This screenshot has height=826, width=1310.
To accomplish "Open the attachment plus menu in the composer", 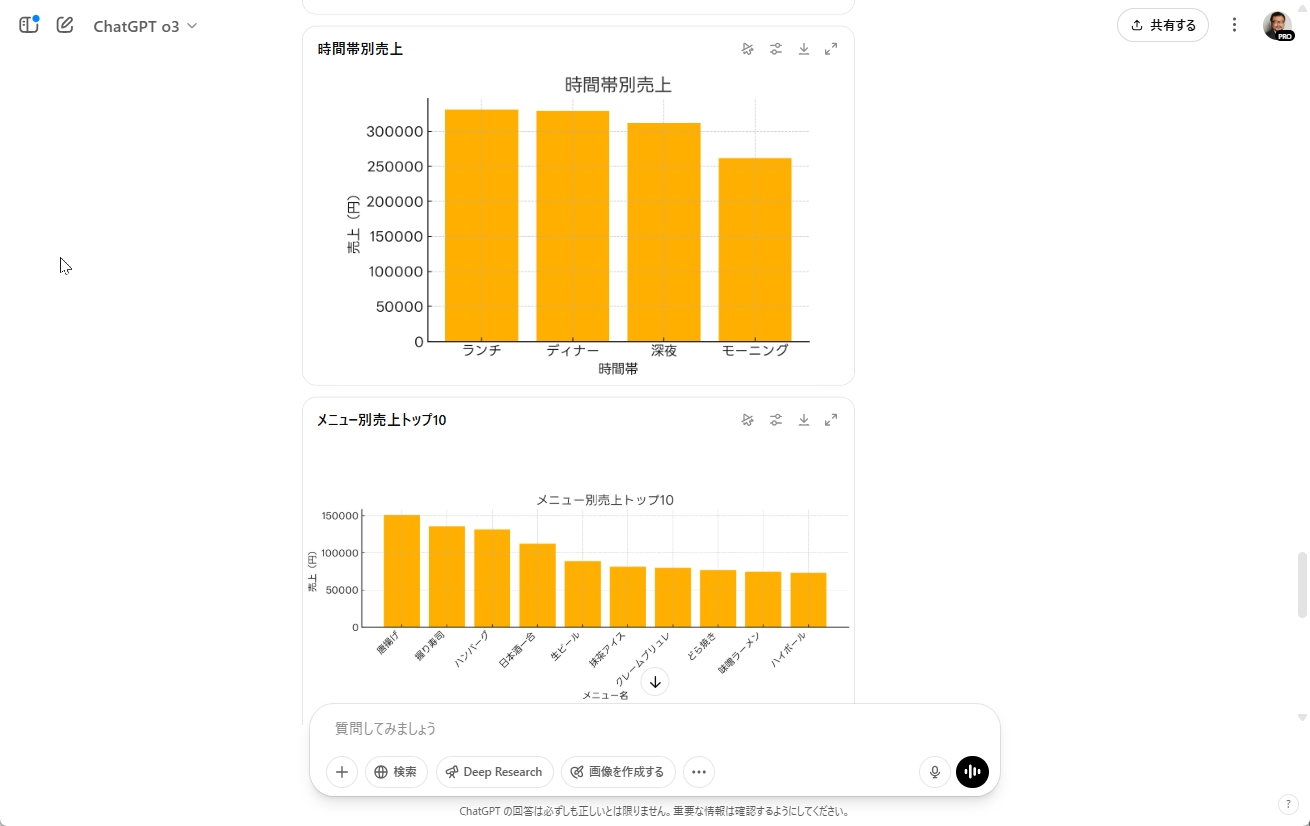I will pos(341,771).
